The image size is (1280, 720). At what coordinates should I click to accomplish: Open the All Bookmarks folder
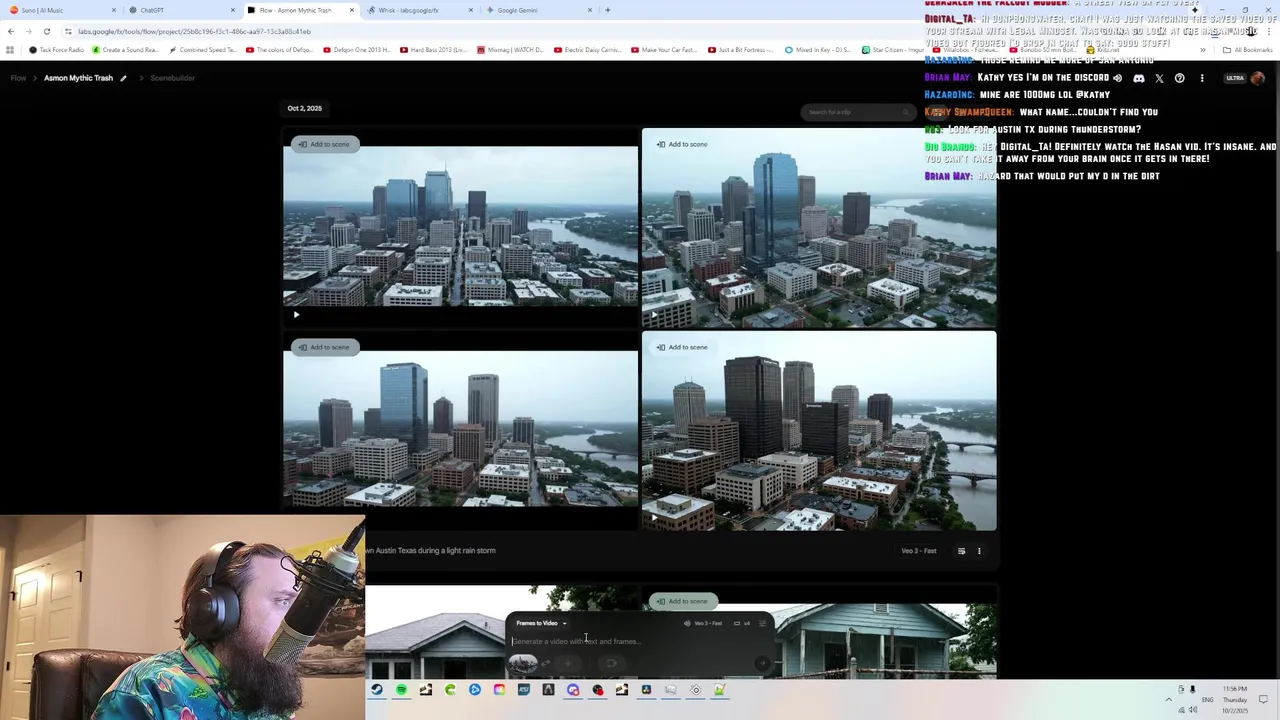pos(1249,50)
